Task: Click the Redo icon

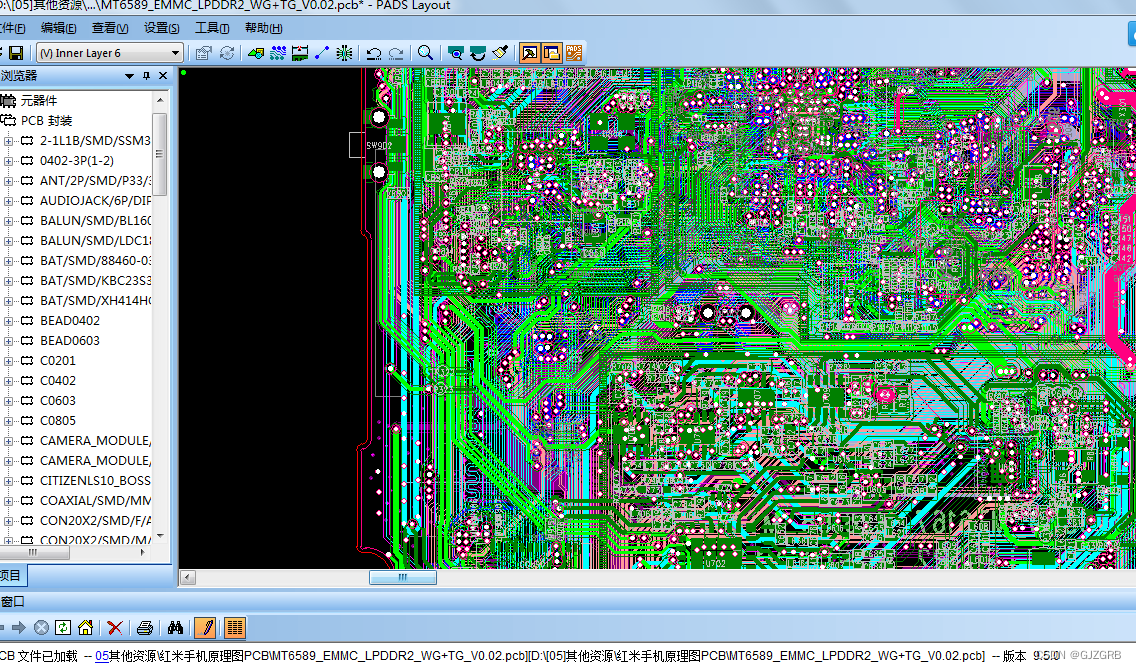Action: [x=396, y=53]
